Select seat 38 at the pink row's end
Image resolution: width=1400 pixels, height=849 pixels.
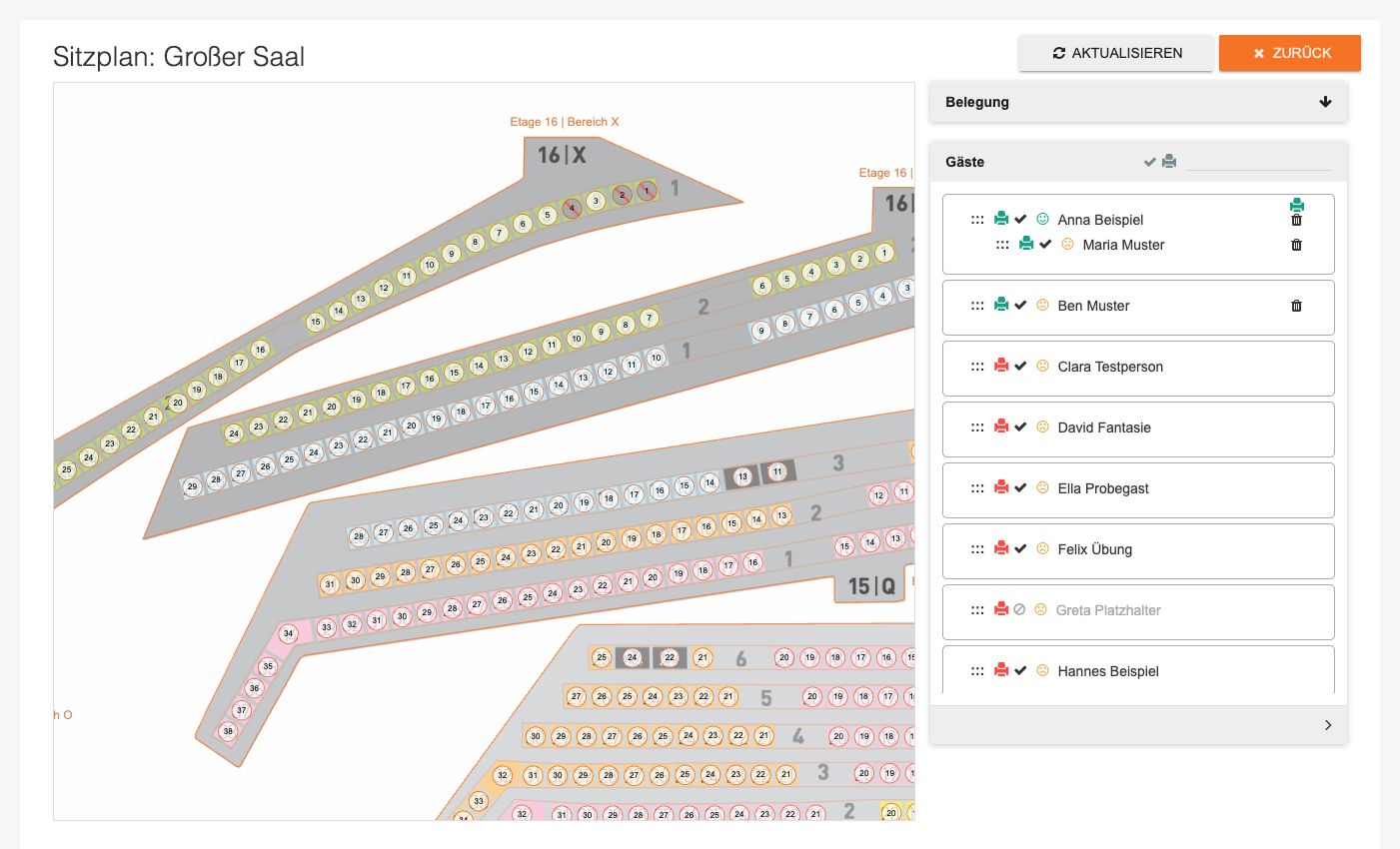[x=229, y=731]
